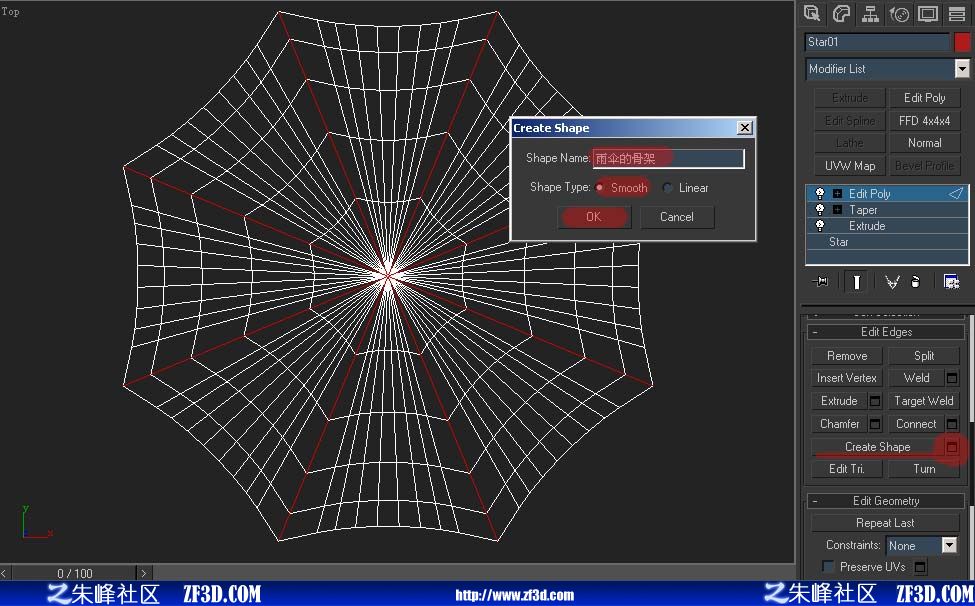
Task: Toggle the Edit Poly modifier lightbulb
Action: pos(820,193)
